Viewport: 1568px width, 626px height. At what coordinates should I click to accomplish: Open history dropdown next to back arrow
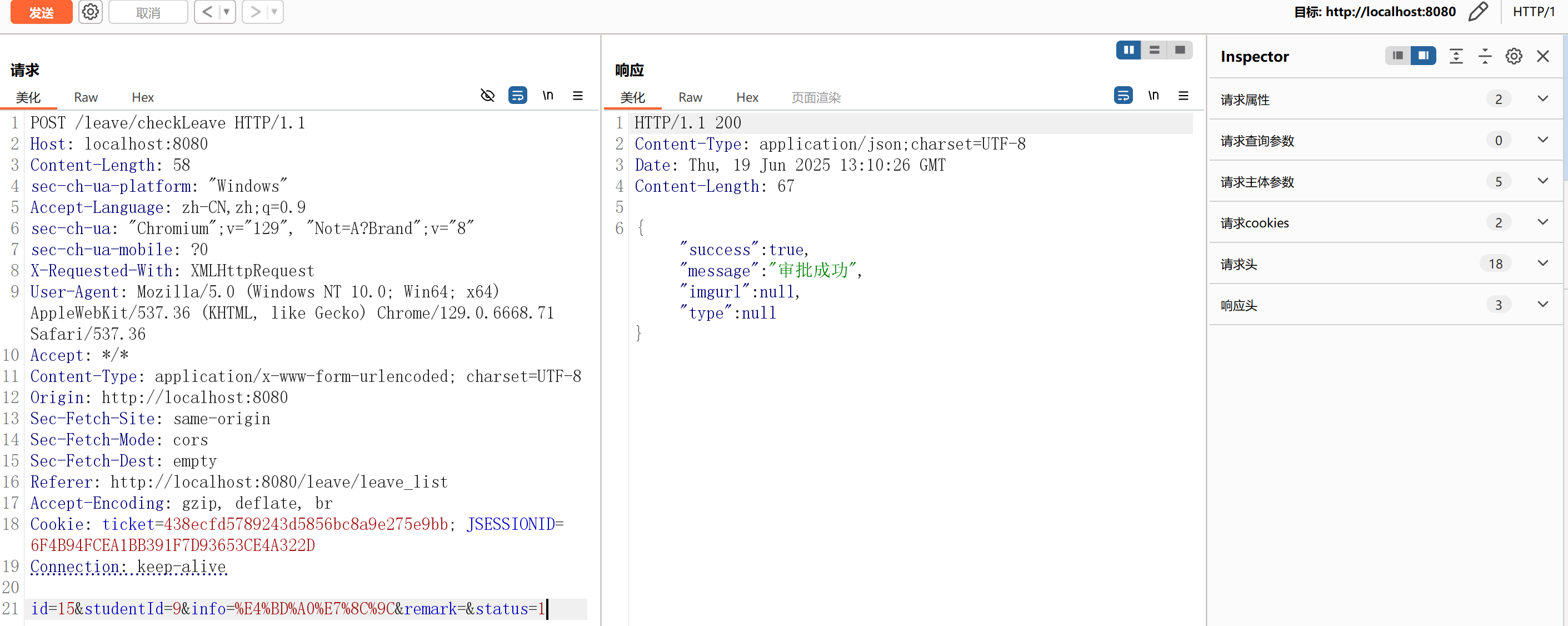coord(227,12)
